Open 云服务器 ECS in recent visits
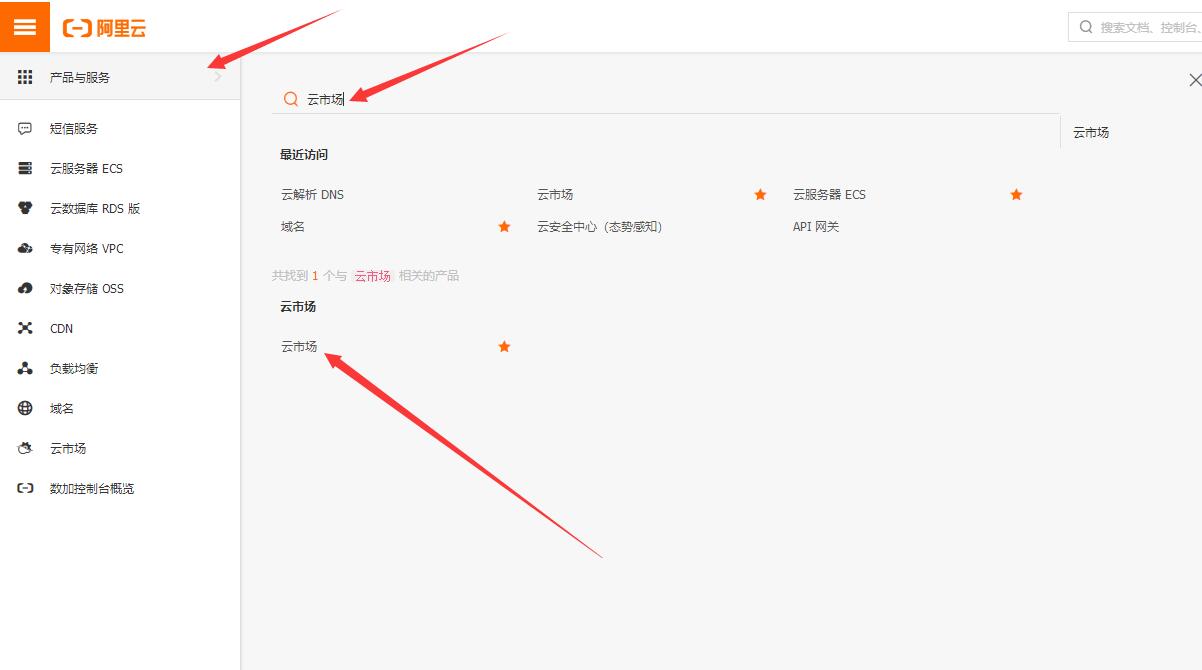This screenshot has width=1202, height=670. [x=829, y=195]
